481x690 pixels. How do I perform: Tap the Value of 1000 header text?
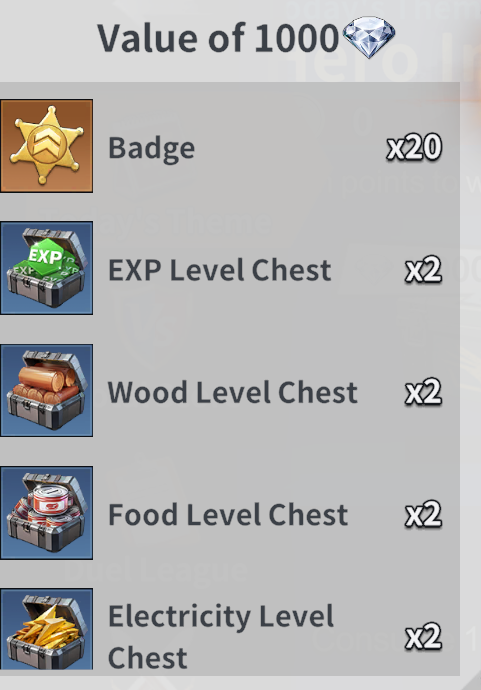218,38
